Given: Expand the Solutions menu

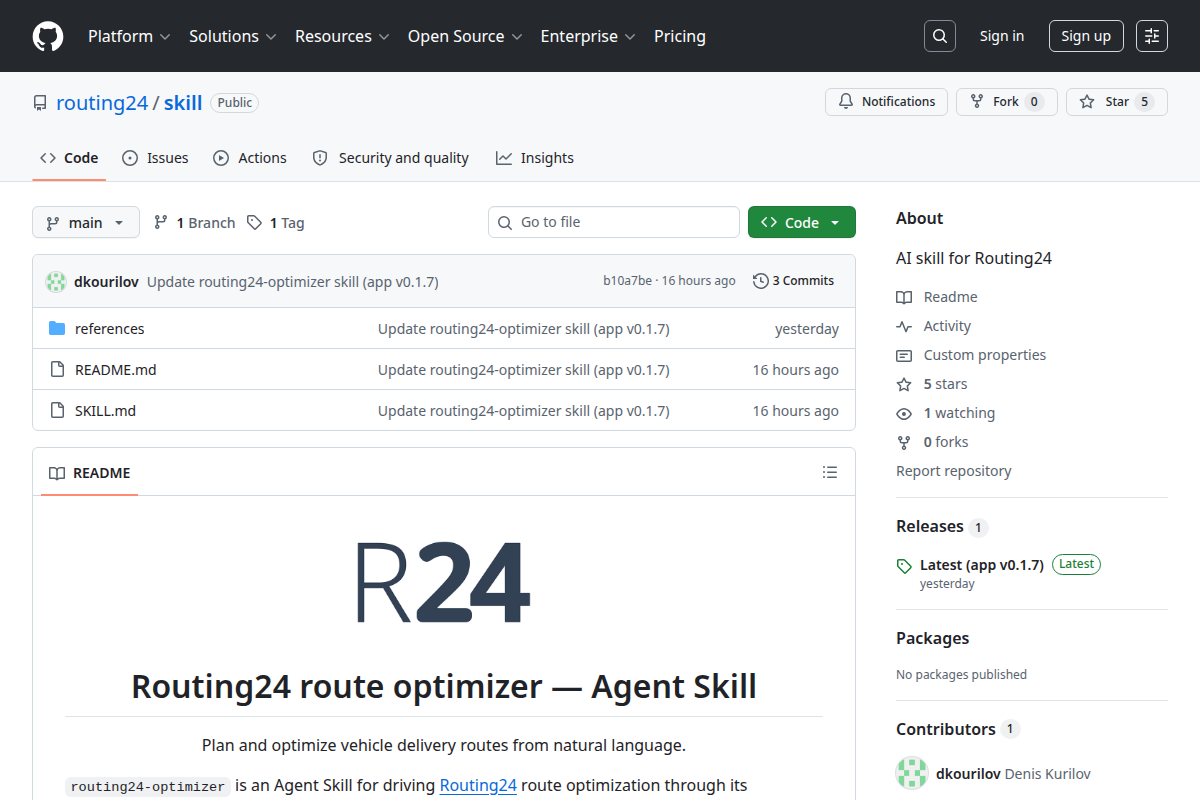Looking at the screenshot, I should tap(232, 36).
